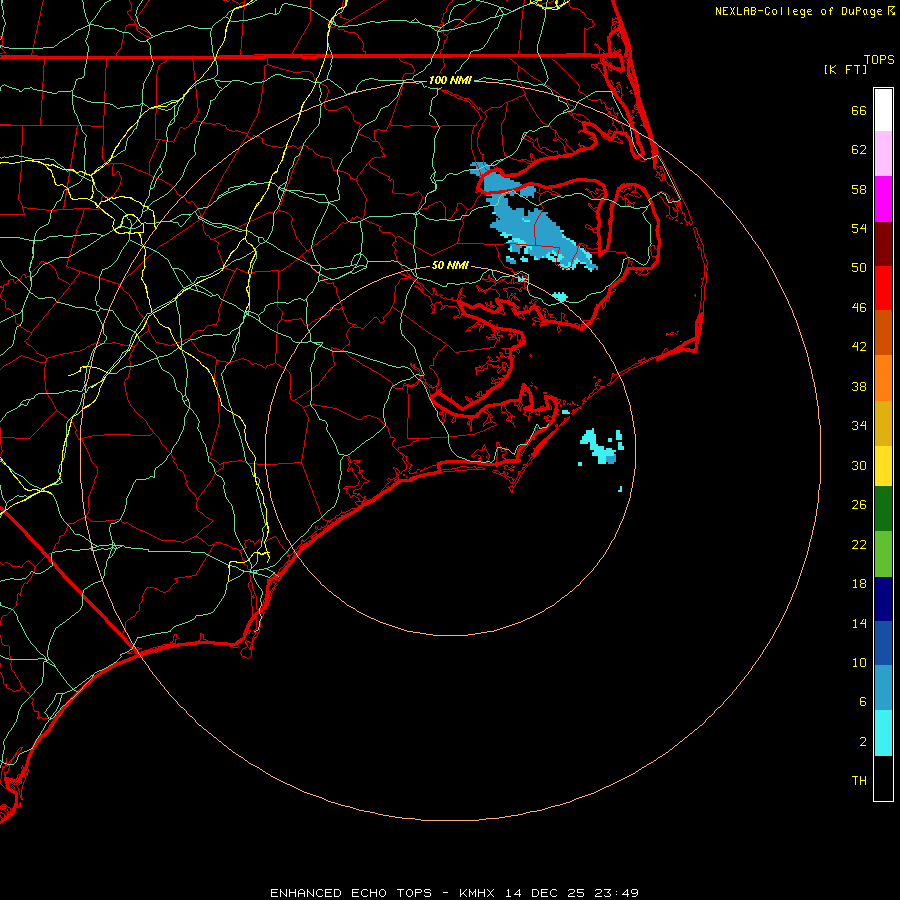Viewport: 900px width, 900px height.
Task: Click the "50" legend value
Action: pos(859,268)
